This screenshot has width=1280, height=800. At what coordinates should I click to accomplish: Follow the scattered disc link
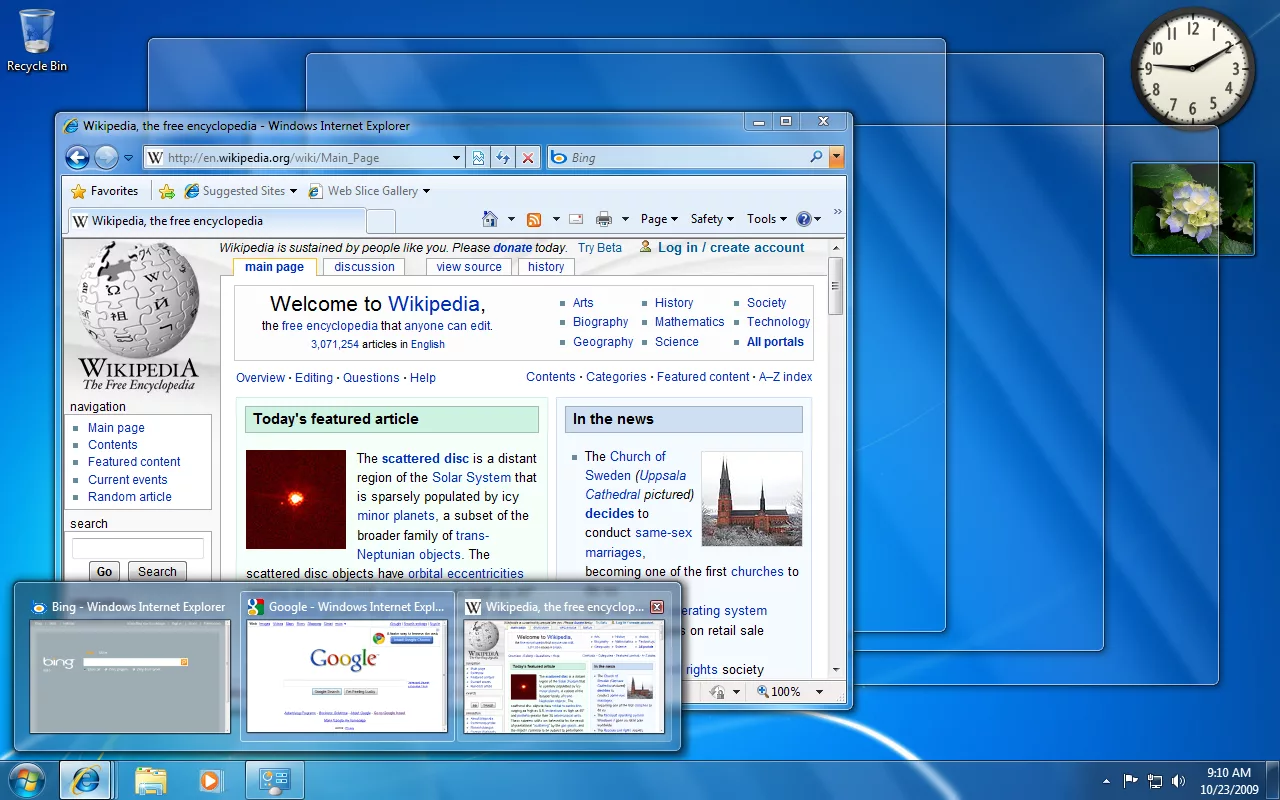425,458
